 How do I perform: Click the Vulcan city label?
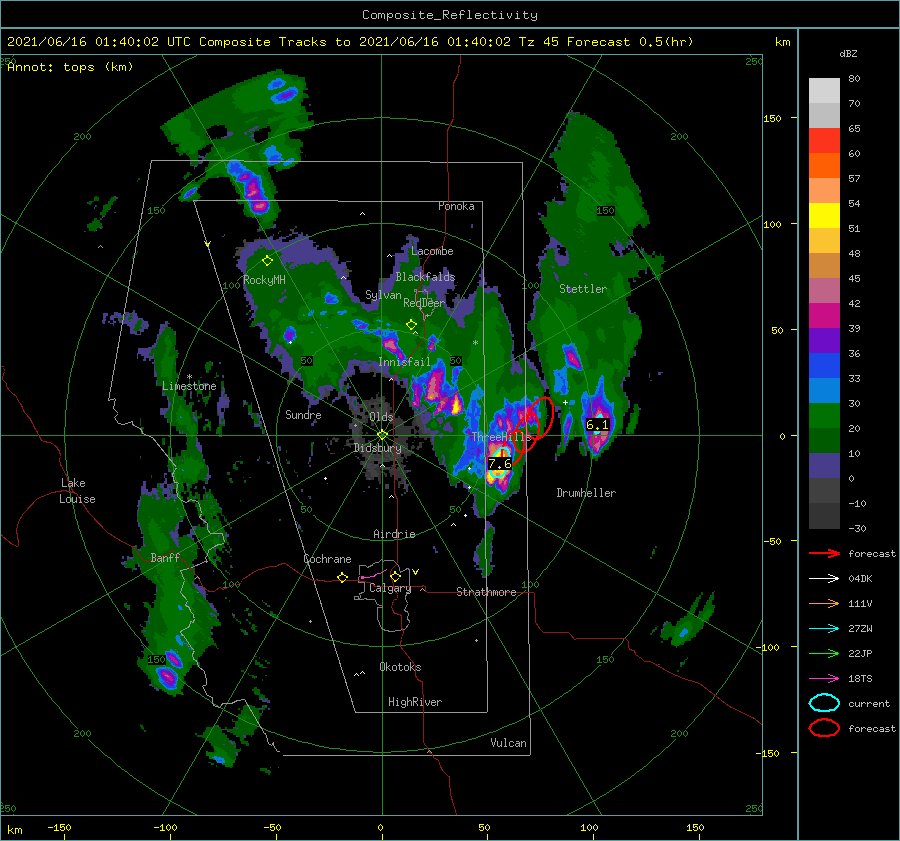click(x=509, y=743)
